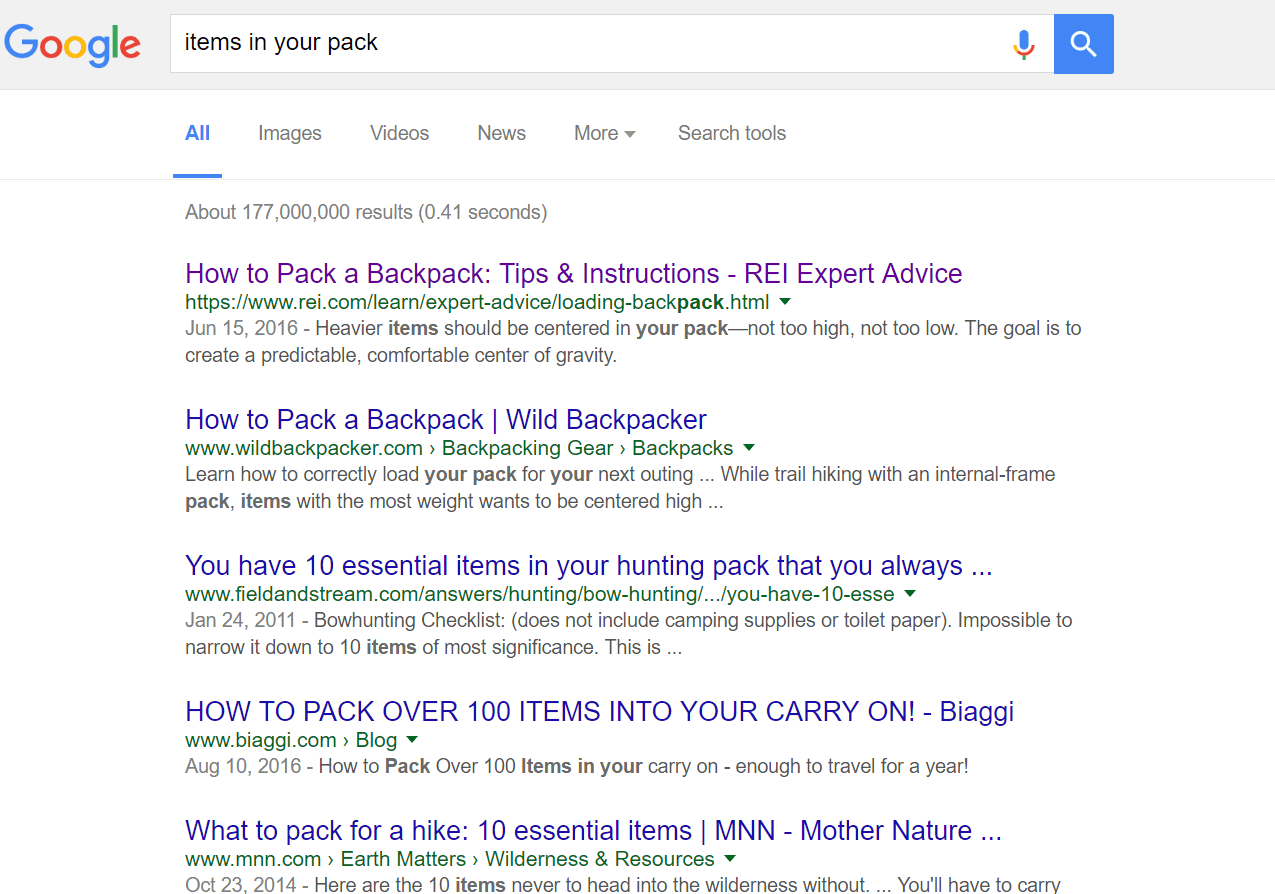The image size is (1275, 894).
Task: Expand dropdown arrow next to fieldandstream.com URL
Action: coord(910,593)
